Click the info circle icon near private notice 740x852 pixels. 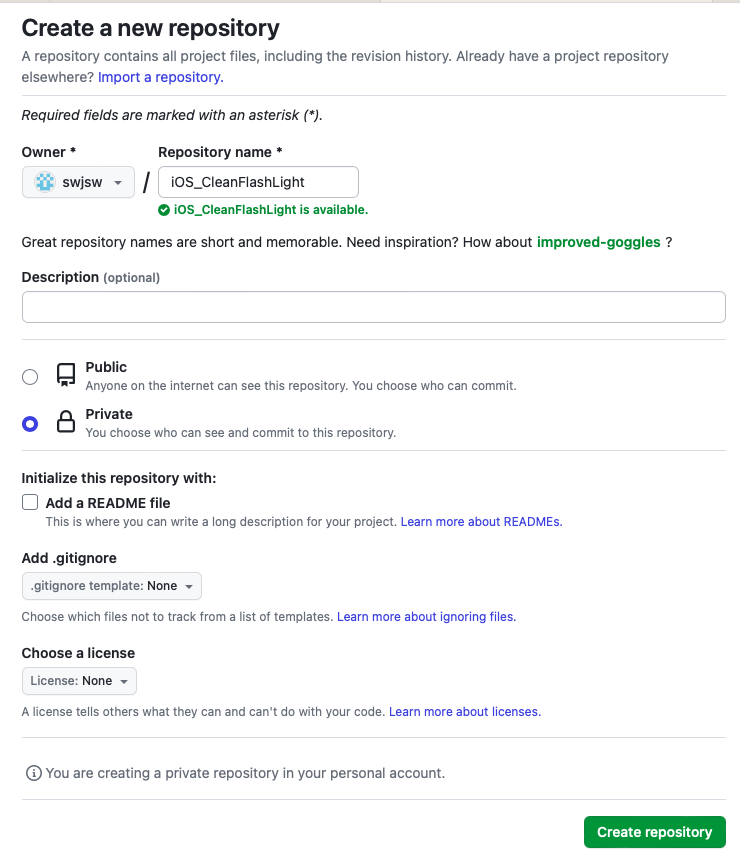tap(34, 773)
